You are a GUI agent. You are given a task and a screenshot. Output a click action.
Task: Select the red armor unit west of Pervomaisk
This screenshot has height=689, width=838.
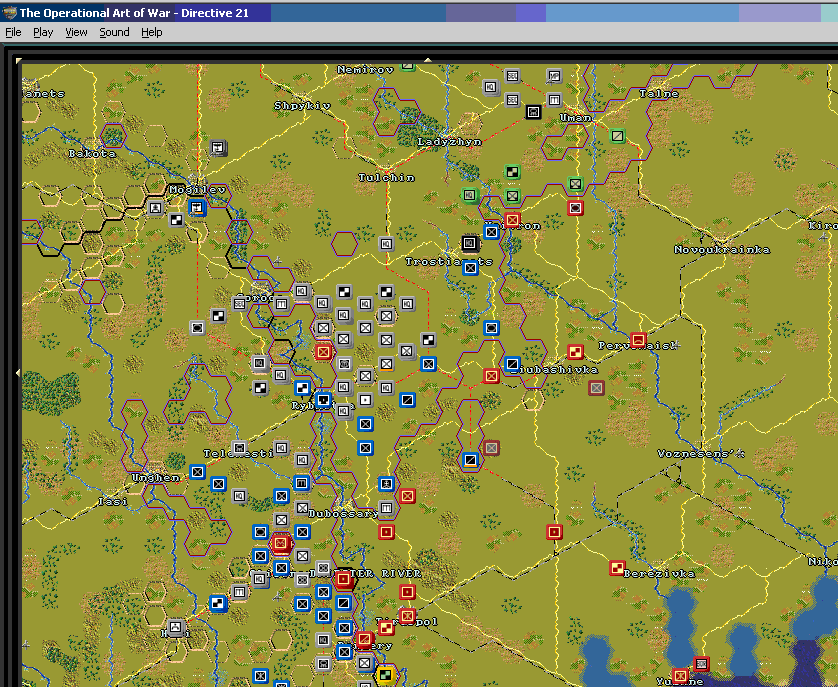click(x=575, y=352)
